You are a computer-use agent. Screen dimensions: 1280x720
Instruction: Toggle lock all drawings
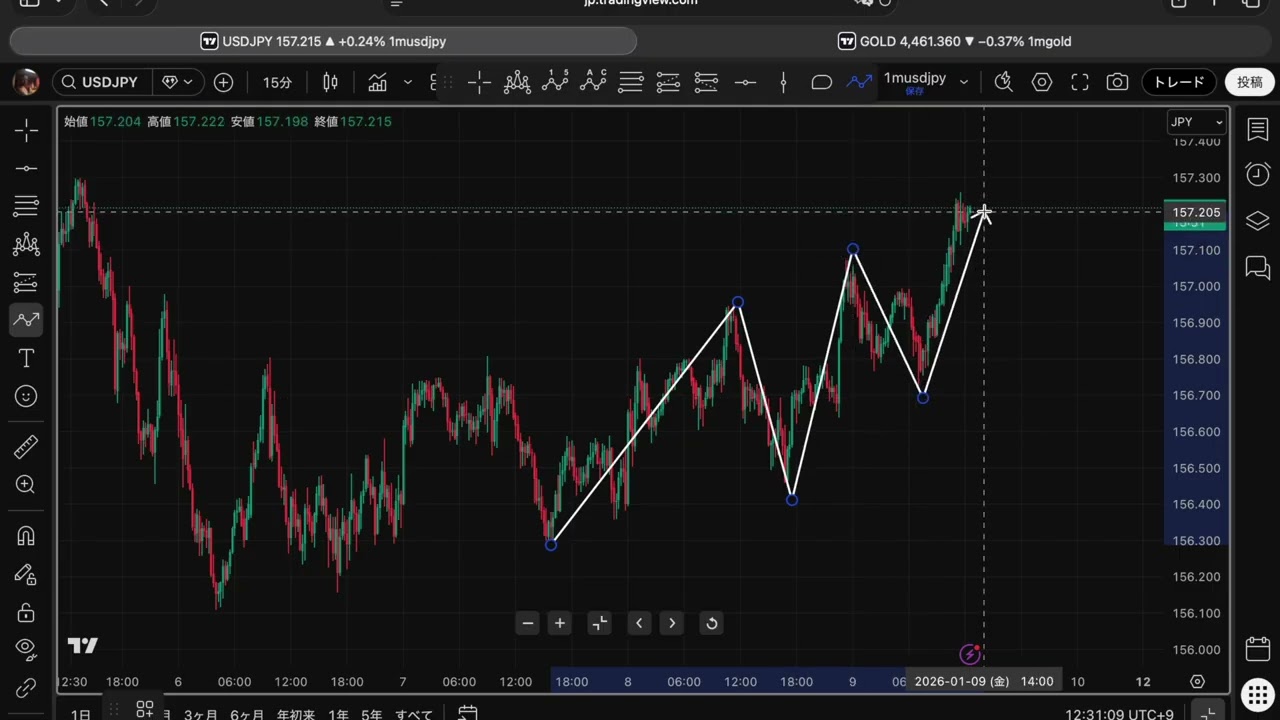pyautogui.click(x=26, y=612)
